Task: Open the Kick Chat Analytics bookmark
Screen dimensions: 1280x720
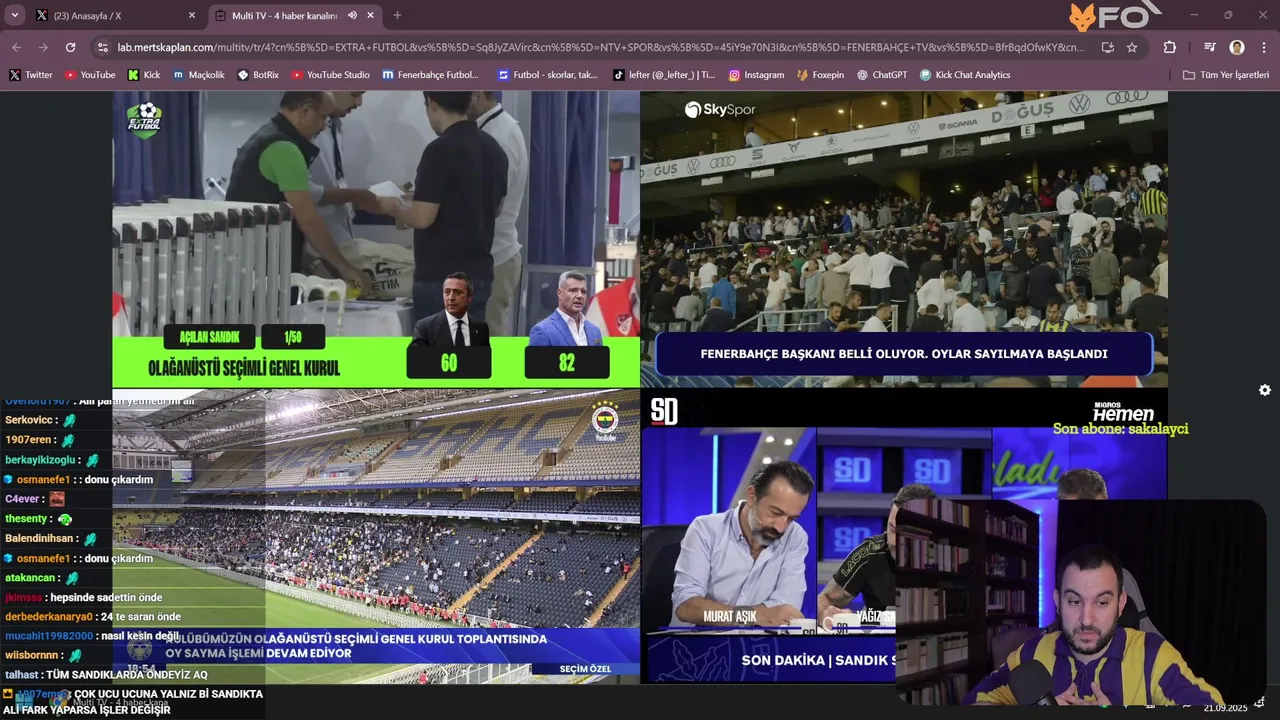Action: [x=965, y=75]
